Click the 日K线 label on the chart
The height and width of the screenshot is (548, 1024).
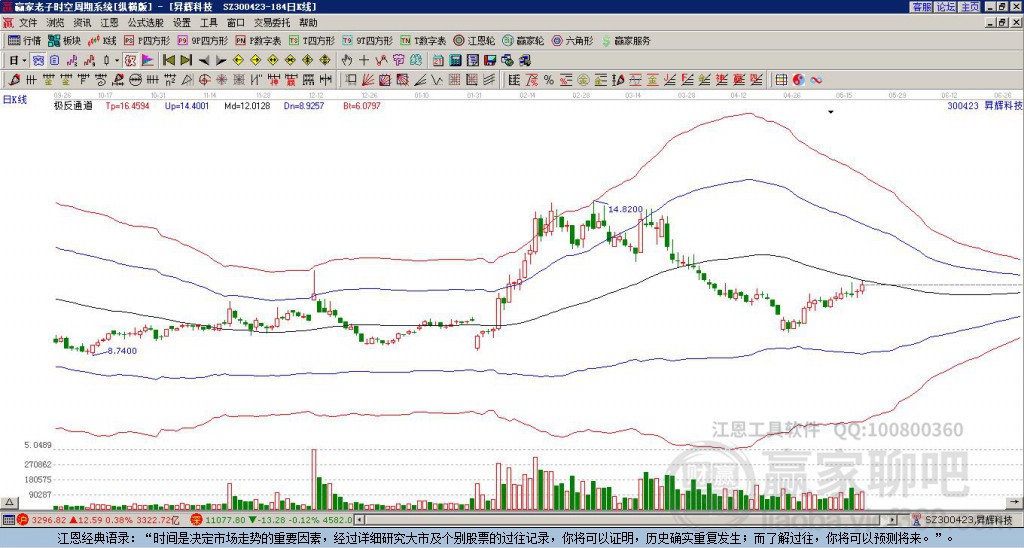pos(15,100)
